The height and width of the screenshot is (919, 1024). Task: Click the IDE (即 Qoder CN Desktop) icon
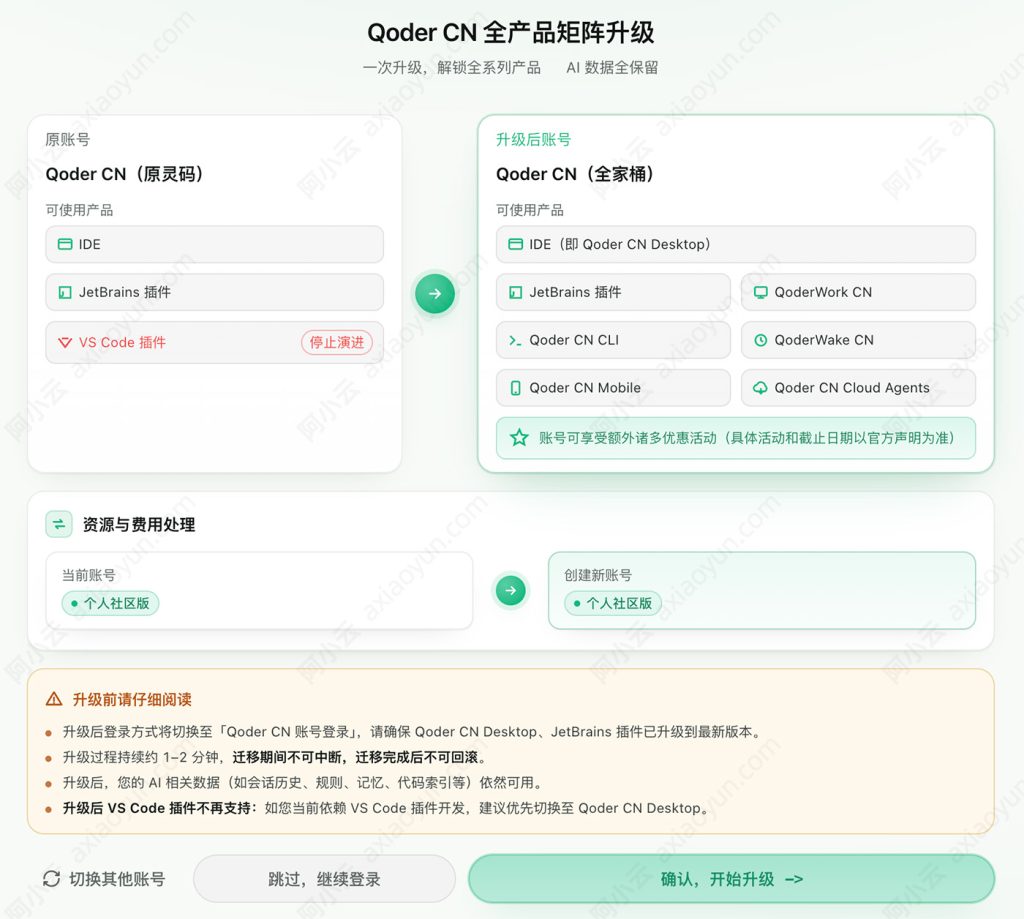click(515, 244)
